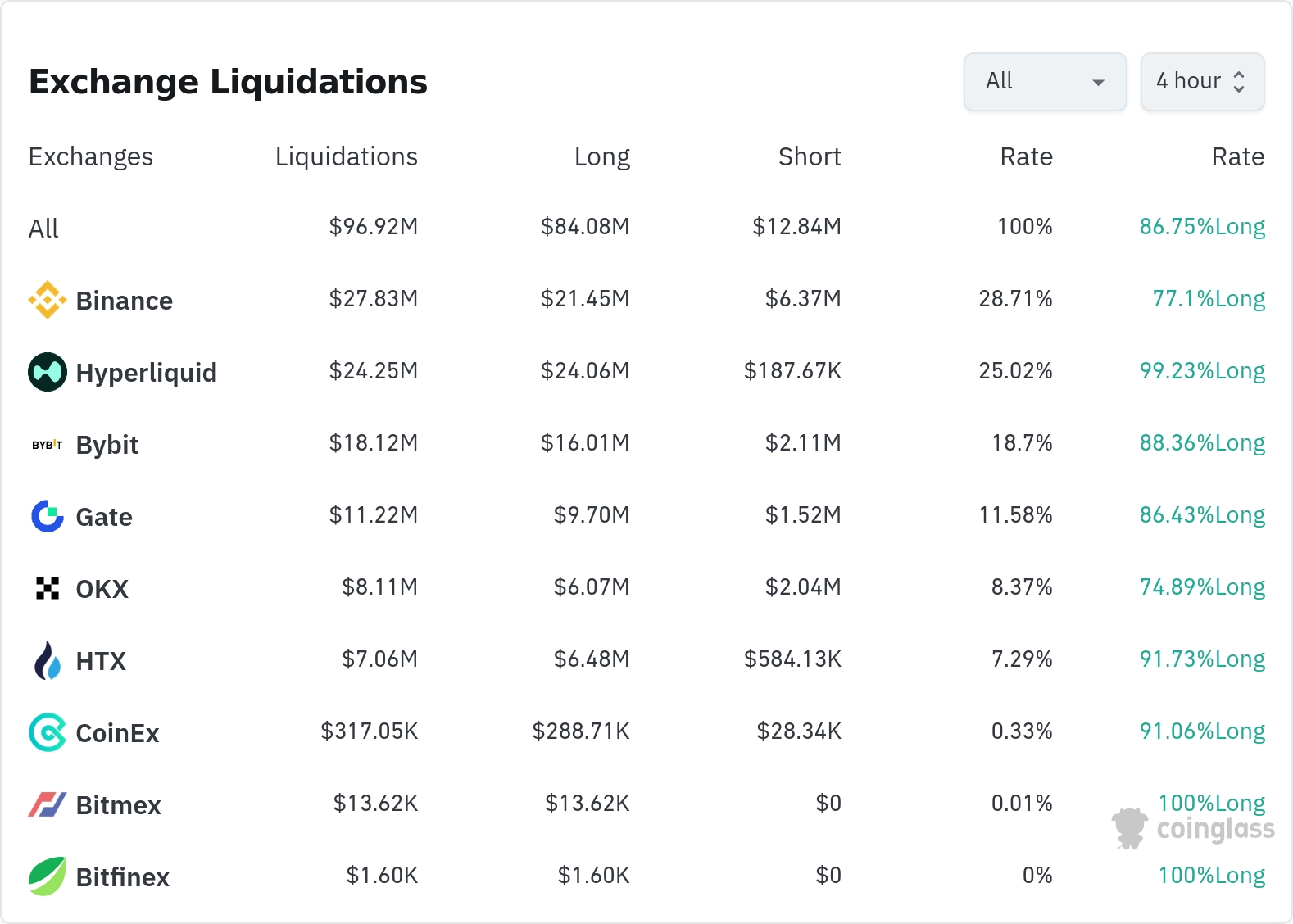Select the All exchanges total row
This screenshot has width=1293, height=924.
[x=44, y=228]
